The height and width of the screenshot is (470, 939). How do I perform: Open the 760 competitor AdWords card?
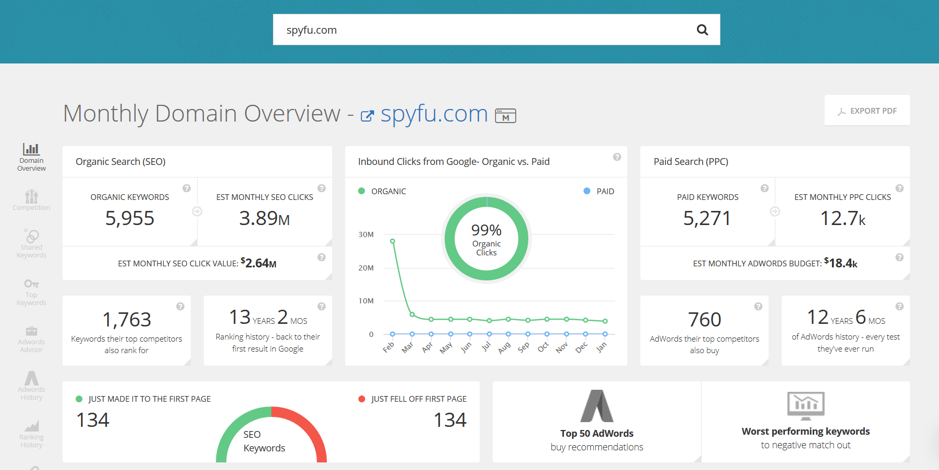[x=704, y=330]
